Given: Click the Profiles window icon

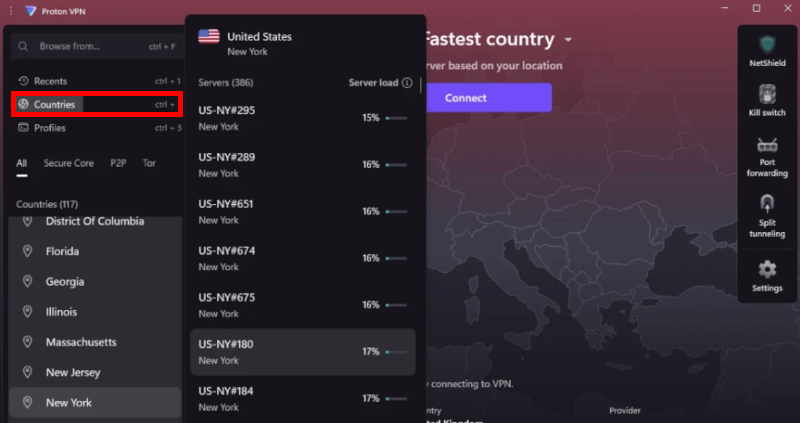Looking at the screenshot, I should coord(23,128).
